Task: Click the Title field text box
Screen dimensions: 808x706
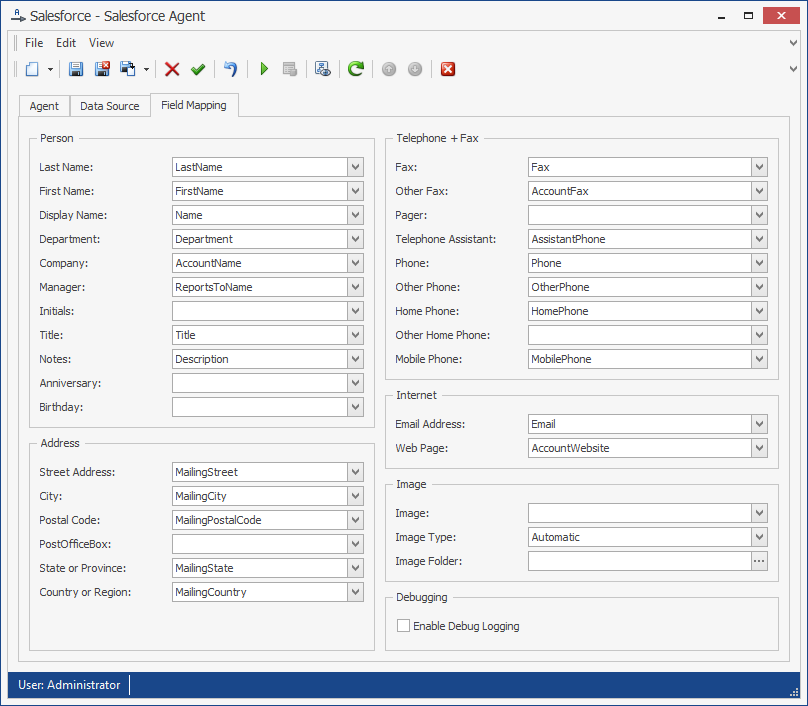Action: coord(260,335)
